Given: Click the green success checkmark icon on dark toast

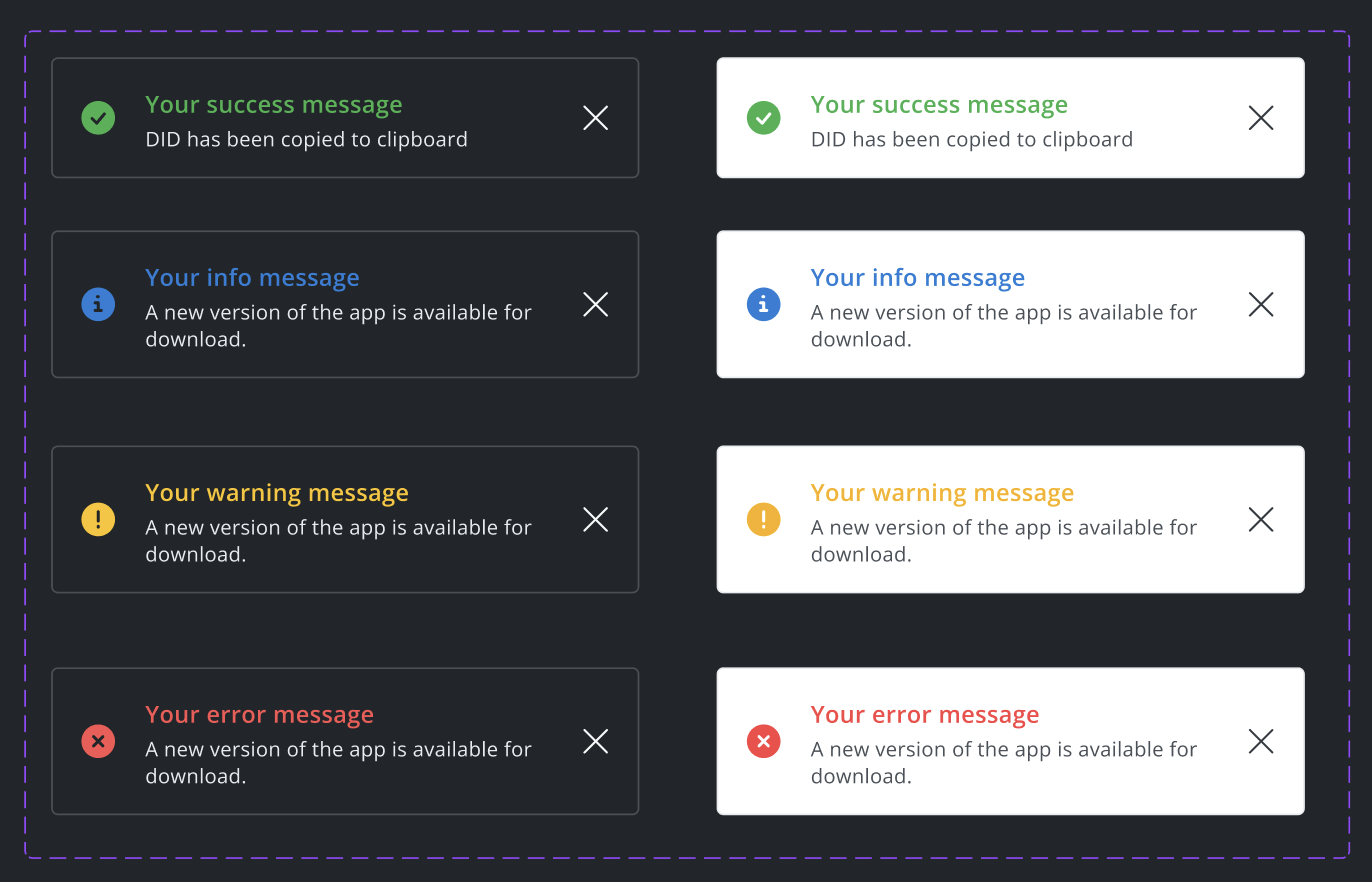Looking at the screenshot, I should tap(98, 118).
